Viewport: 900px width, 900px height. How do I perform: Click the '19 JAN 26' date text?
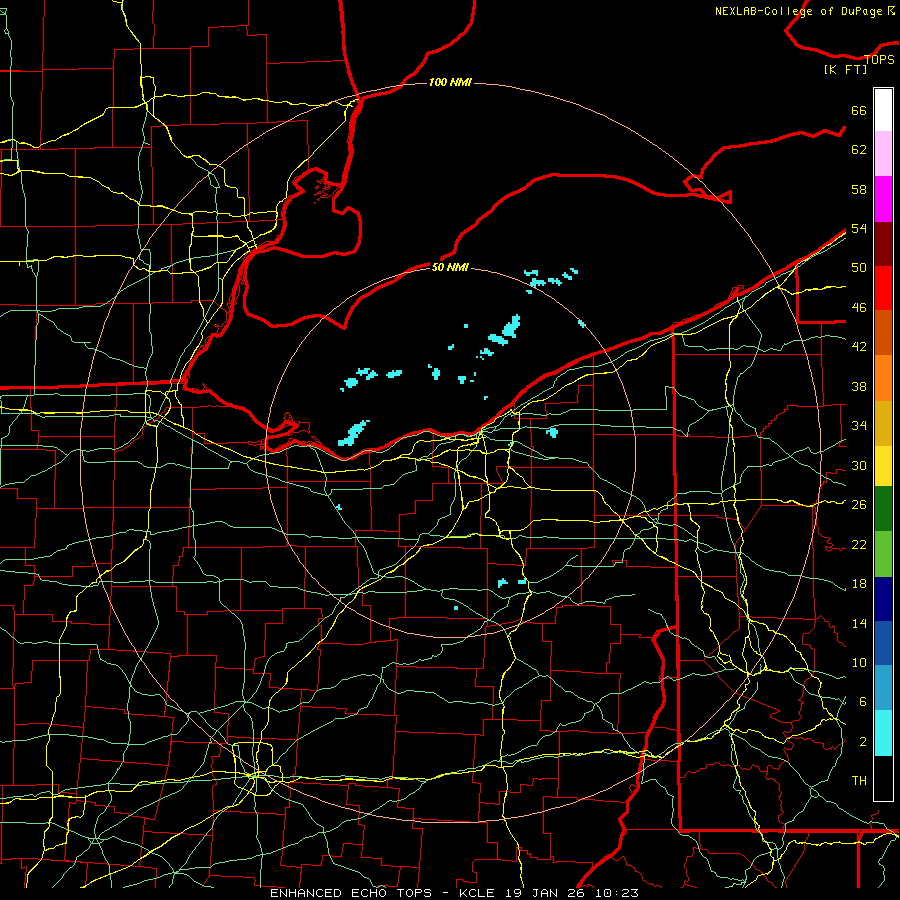(x=547, y=893)
